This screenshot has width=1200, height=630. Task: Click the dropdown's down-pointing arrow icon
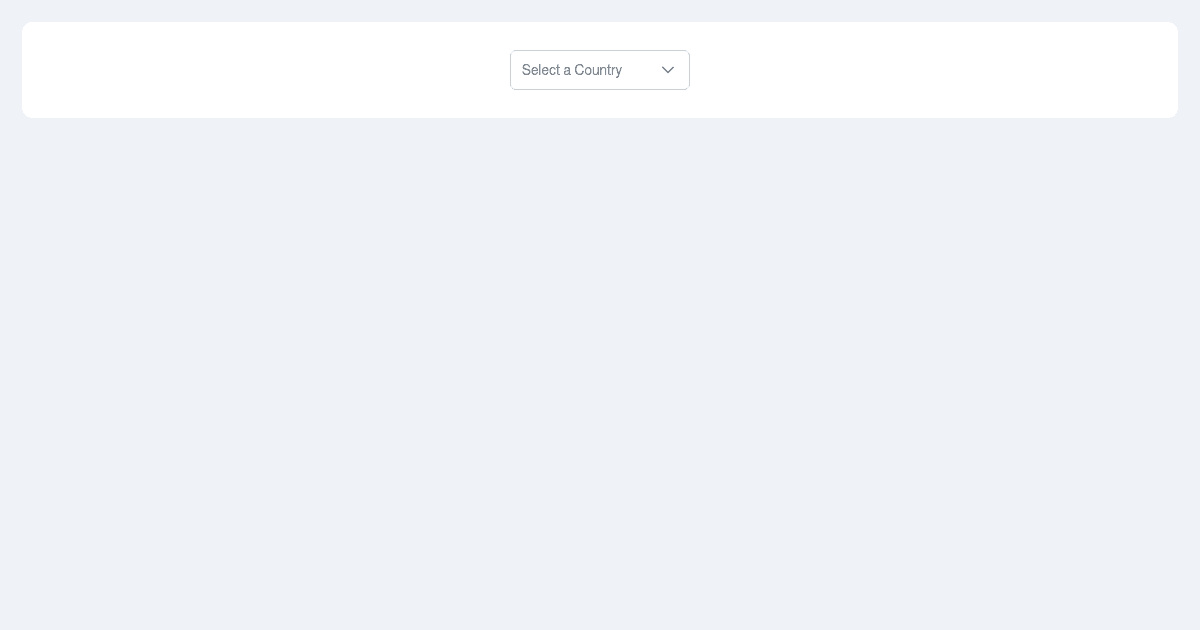668,70
